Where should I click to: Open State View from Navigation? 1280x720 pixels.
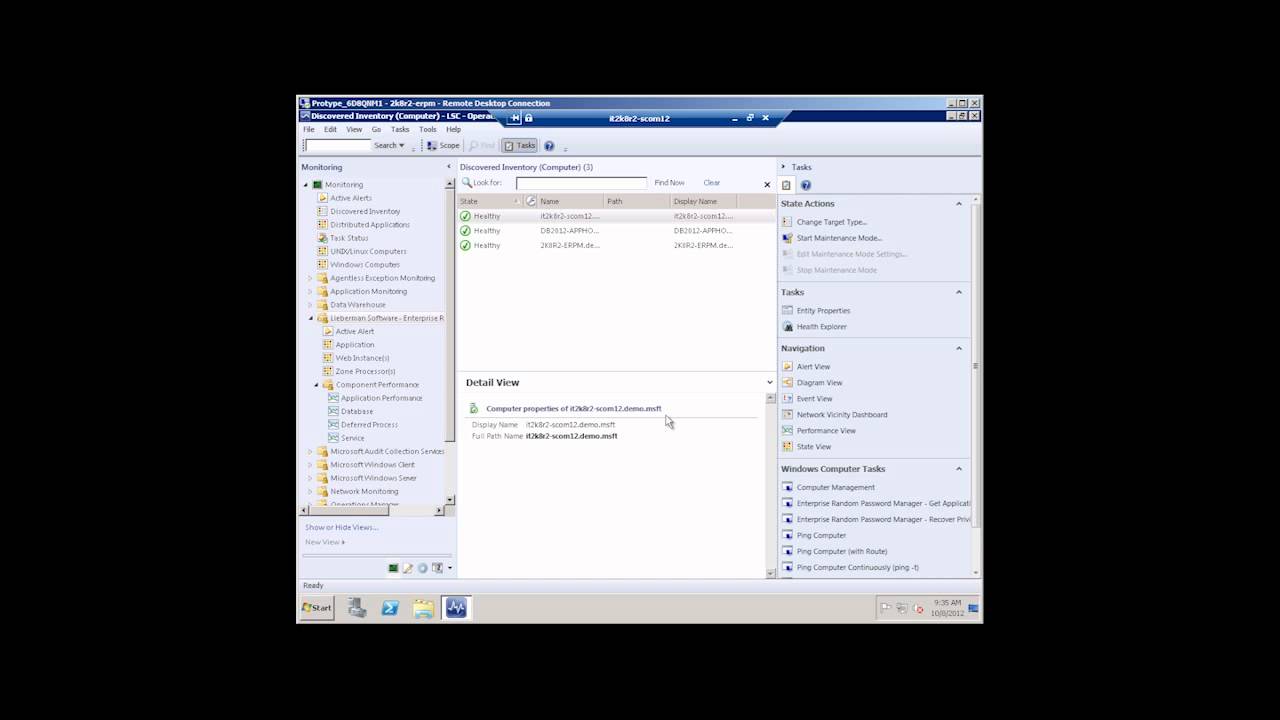pos(814,447)
